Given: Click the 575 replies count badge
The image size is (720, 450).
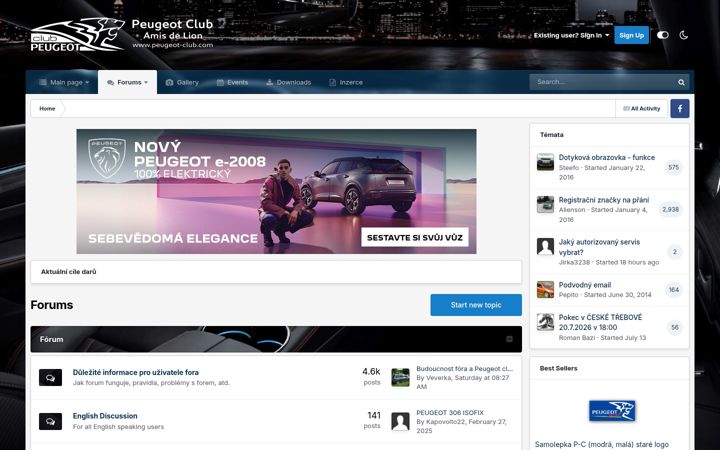Looking at the screenshot, I should [674, 168].
